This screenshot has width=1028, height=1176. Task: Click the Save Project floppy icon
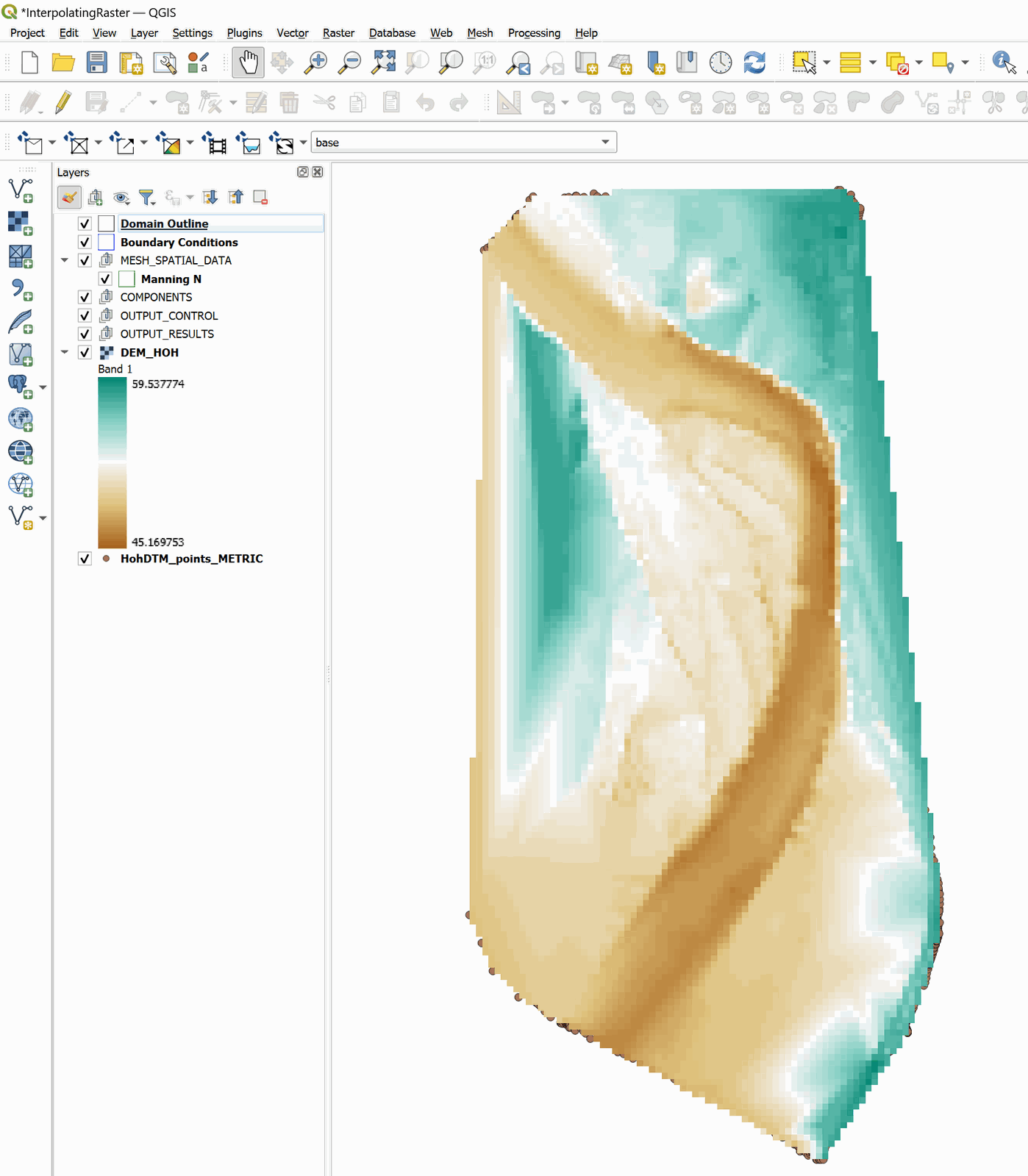tap(97, 62)
